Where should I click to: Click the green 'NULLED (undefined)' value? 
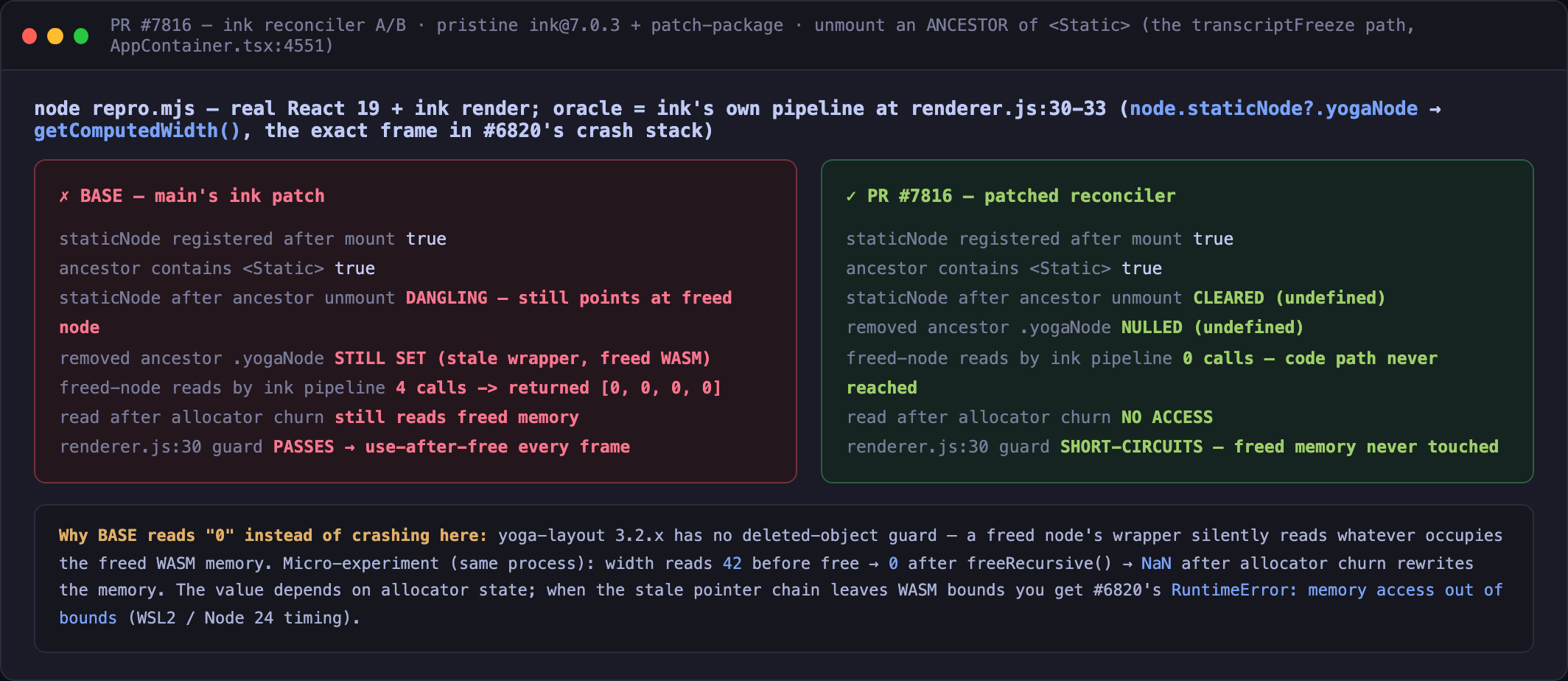[1213, 327]
